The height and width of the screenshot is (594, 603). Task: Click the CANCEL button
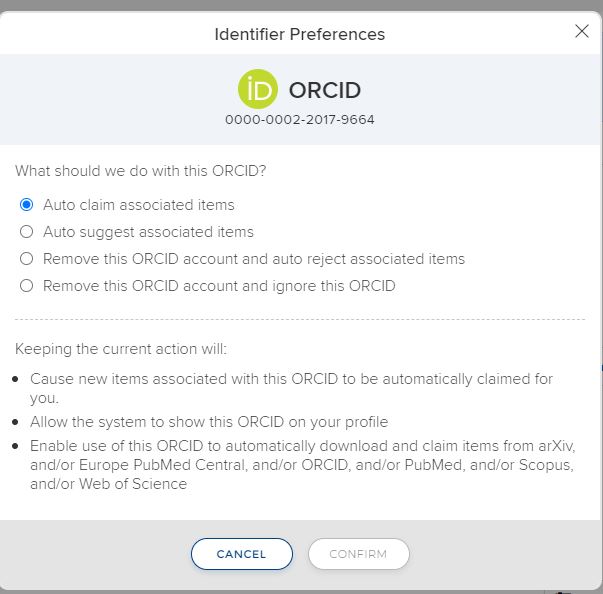click(242, 554)
